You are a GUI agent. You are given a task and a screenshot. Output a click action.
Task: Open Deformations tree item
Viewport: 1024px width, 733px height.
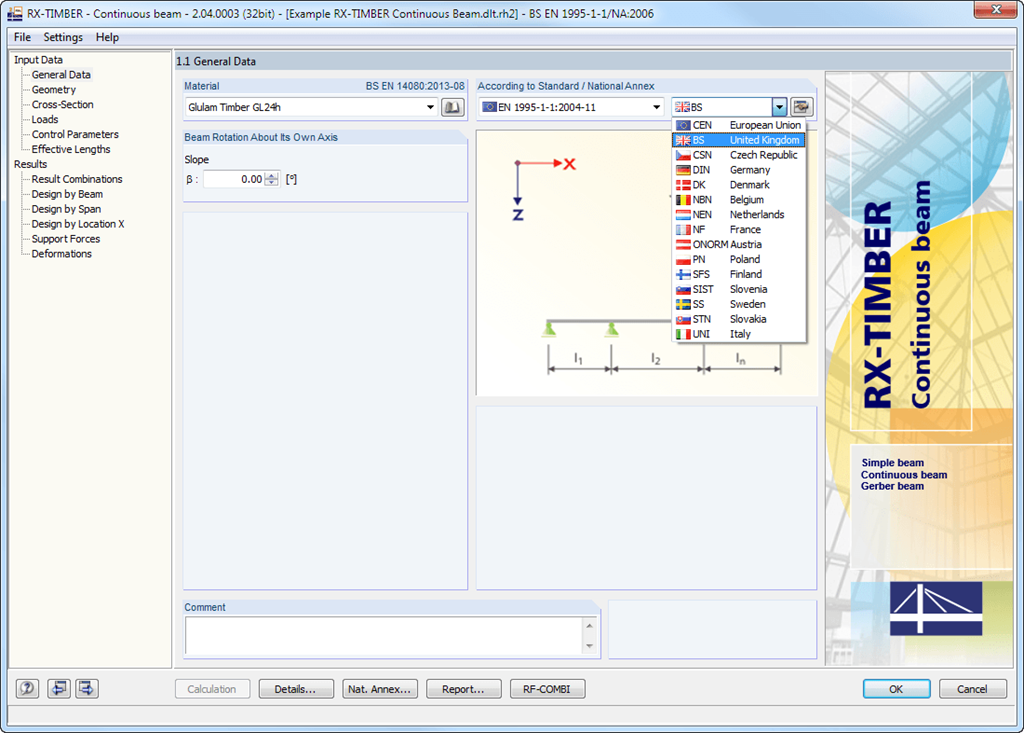pyautogui.click(x=62, y=254)
